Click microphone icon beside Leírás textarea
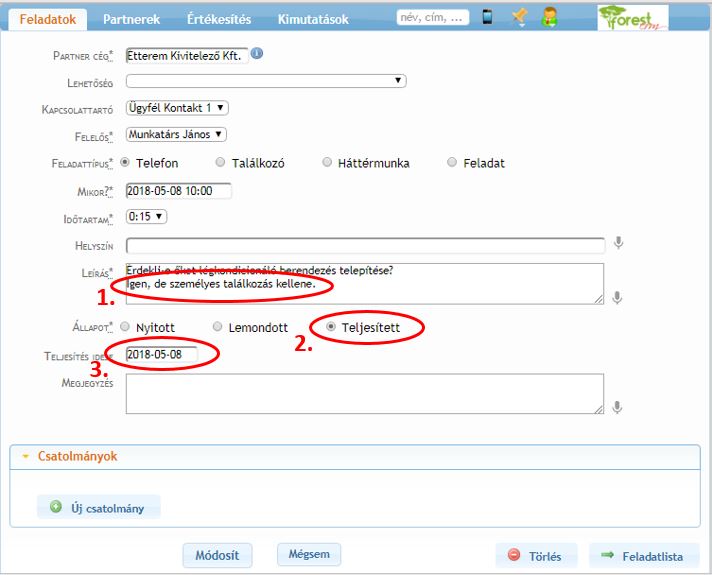 [619, 297]
